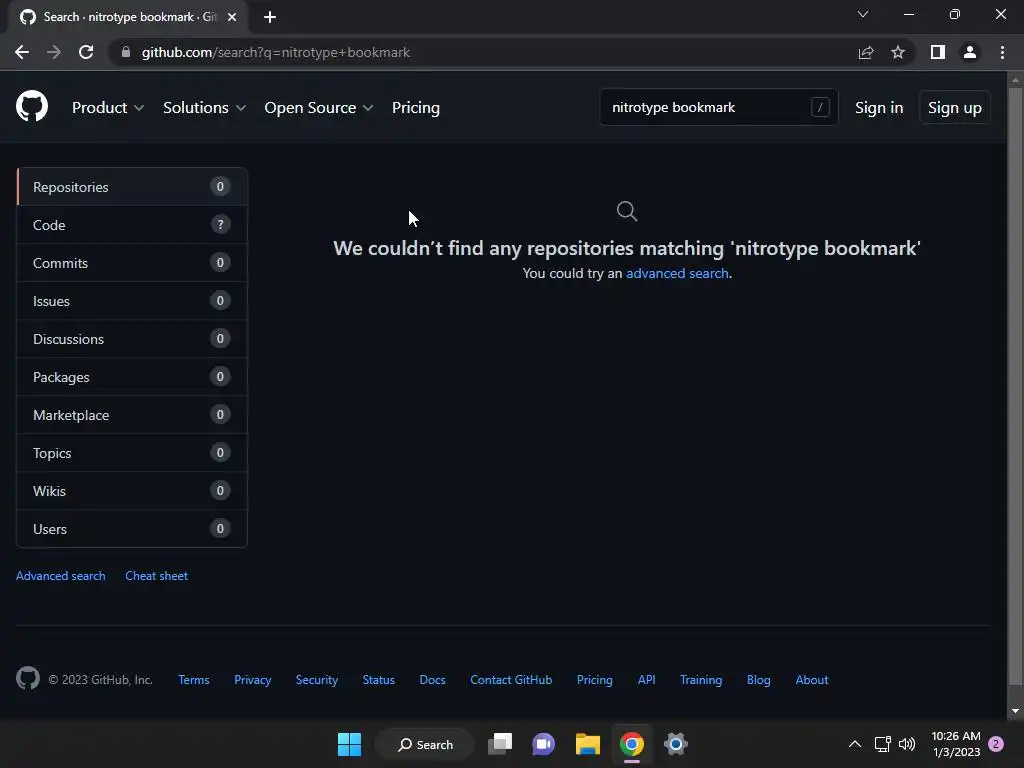Open the notification badge showing 2
1024x768 pixels.
pos(996,744)
